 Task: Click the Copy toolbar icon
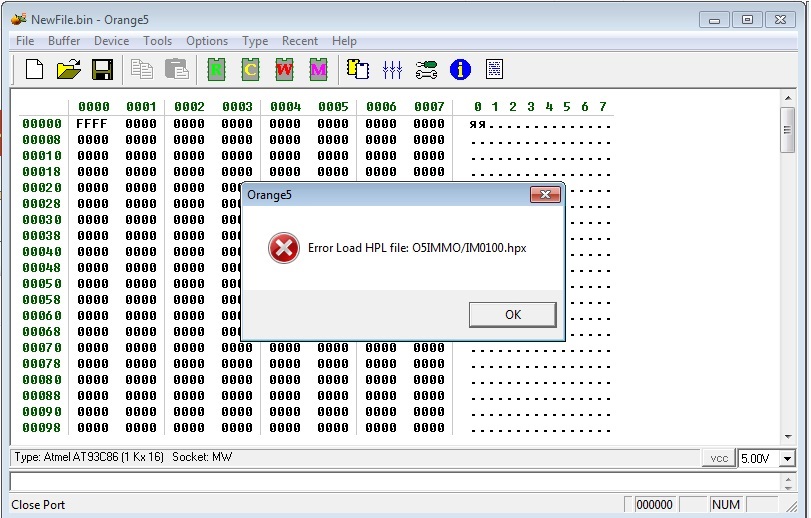click(x=142, y=69)
